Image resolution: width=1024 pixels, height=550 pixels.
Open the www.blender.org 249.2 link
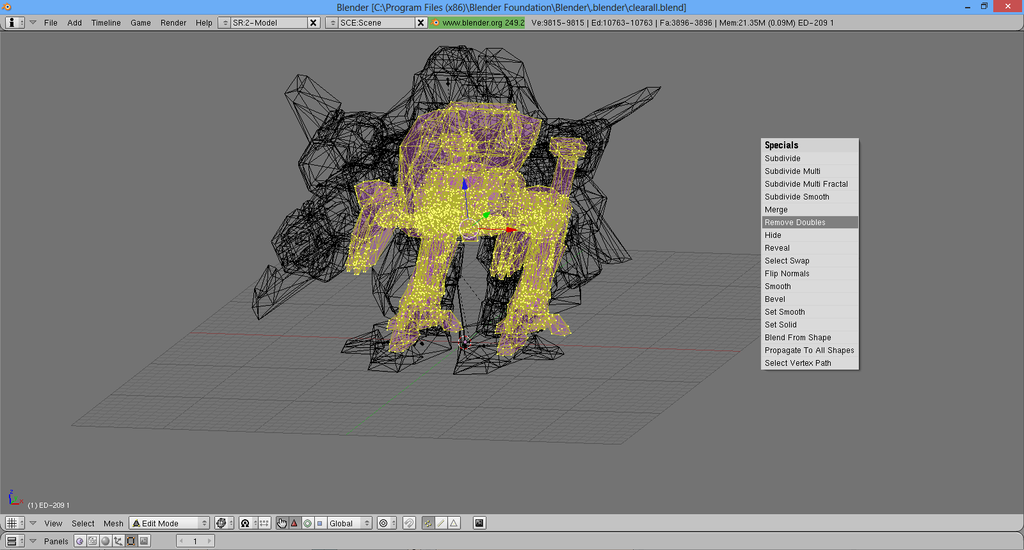tap(477, 23)
